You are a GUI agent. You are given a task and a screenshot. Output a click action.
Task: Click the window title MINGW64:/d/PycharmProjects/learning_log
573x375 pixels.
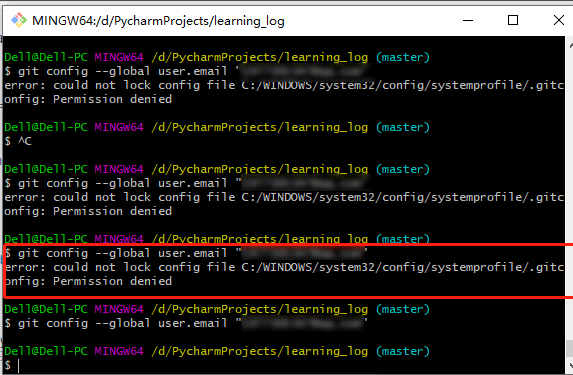(158, 21)
